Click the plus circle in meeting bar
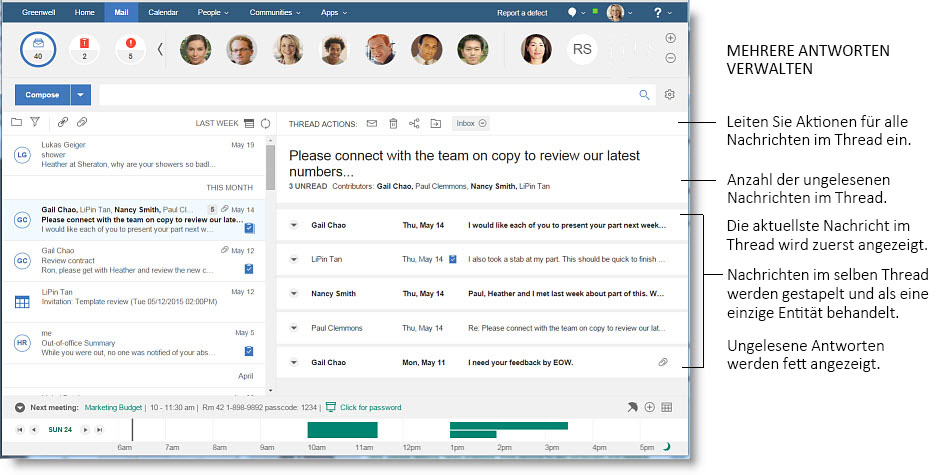The width and height of the screenshot is (945, 475). click(x=650, y=407)
